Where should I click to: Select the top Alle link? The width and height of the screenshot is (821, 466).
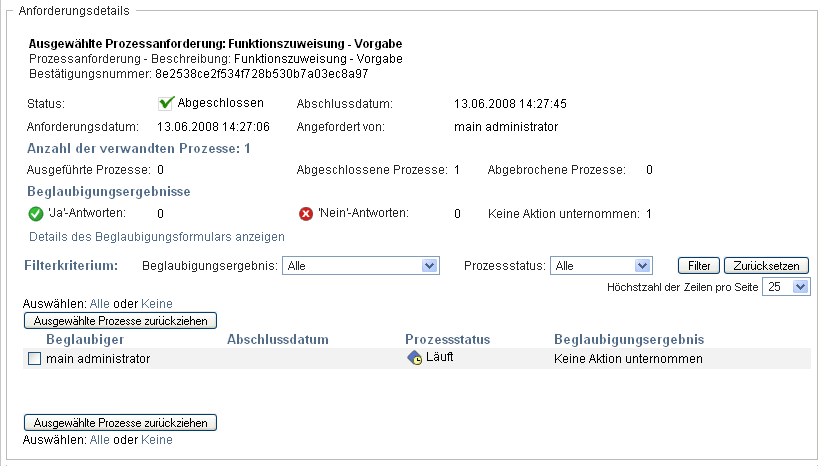[x=99, y=303]
